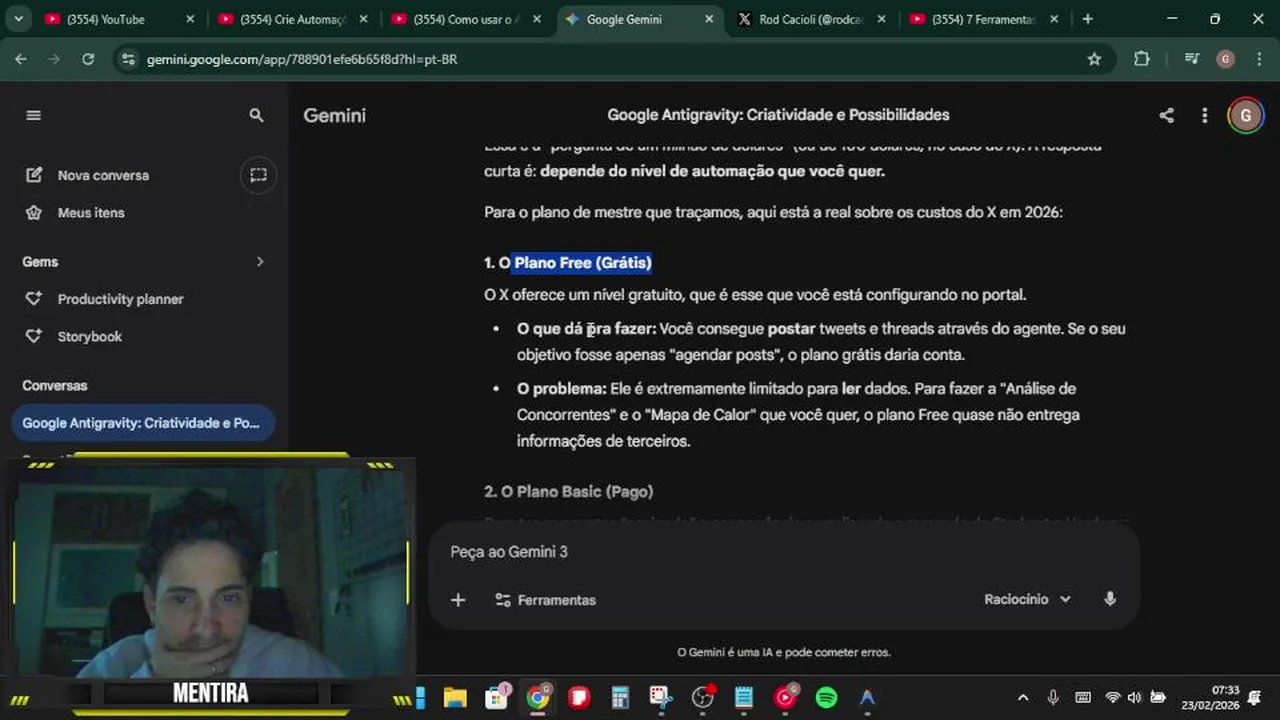The width and height of the screenshot is (1280, 720).
Task: Click the plus attach-file icon in prompt box
Action: (x=458, y=600)
